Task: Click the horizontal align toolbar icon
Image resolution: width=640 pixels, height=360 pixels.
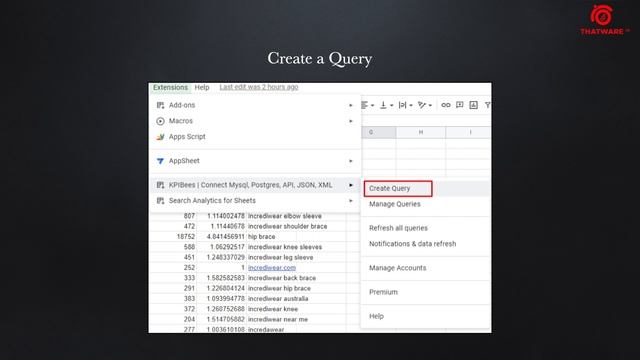Action: [364, 105]
